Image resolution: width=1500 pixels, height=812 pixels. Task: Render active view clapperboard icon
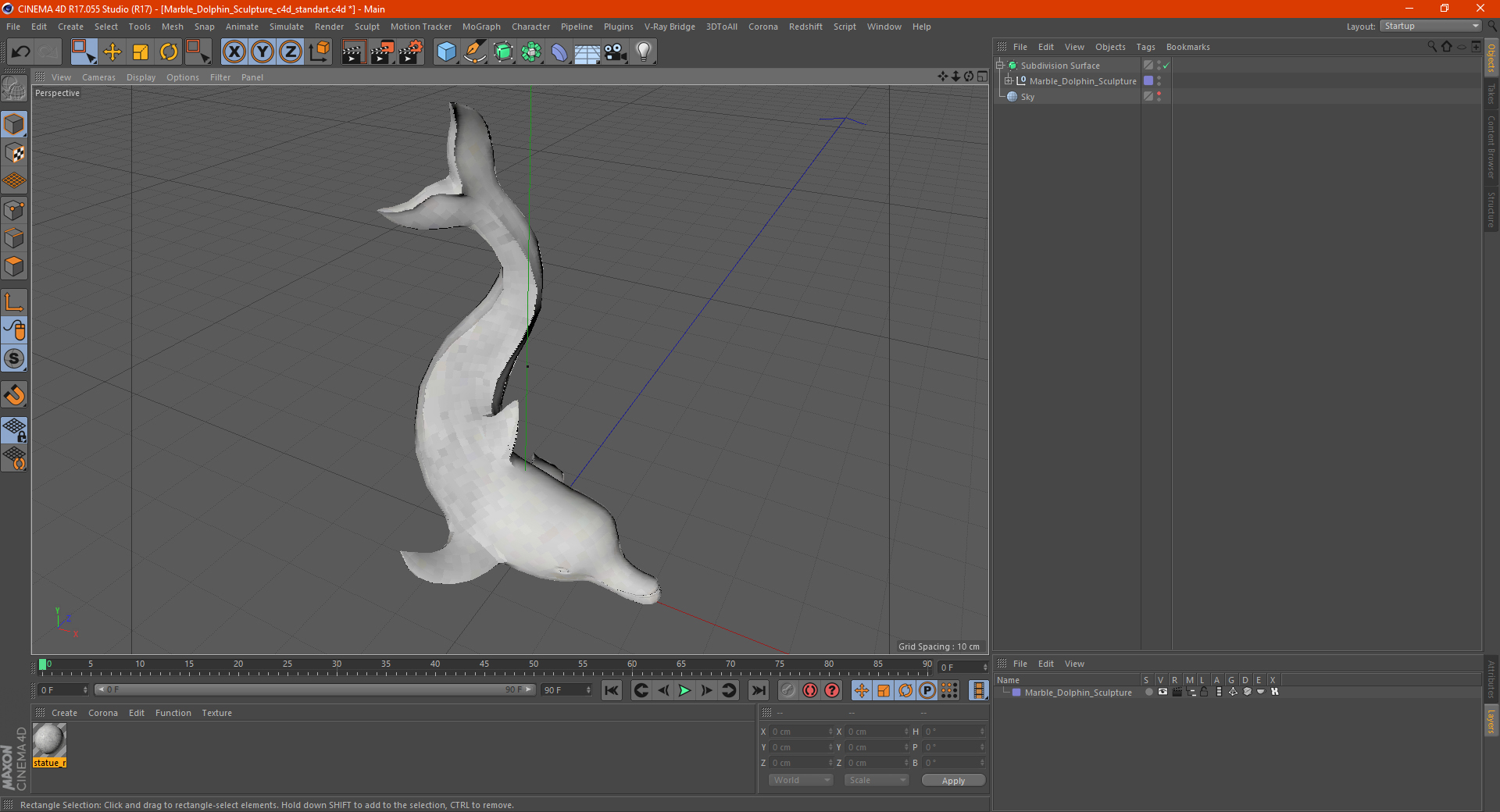point(353,52)
